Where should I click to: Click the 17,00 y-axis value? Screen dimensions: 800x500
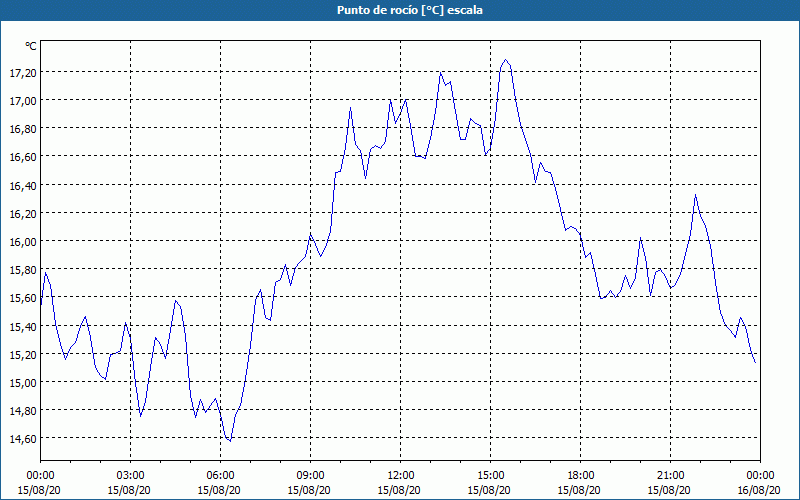point(23,101)
